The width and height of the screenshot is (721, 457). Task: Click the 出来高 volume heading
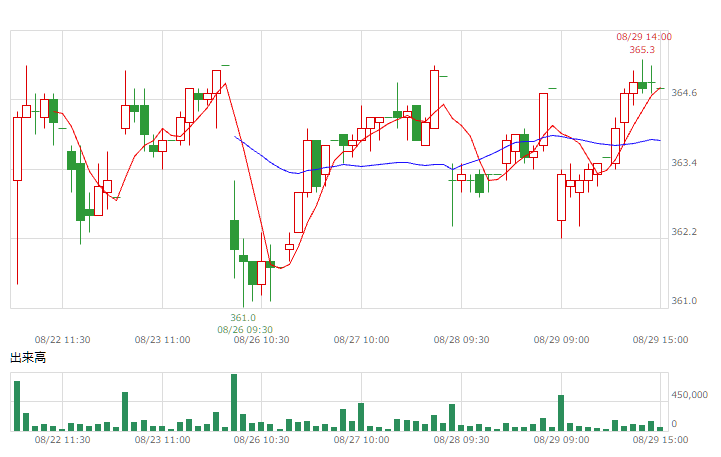click(28, 358)
